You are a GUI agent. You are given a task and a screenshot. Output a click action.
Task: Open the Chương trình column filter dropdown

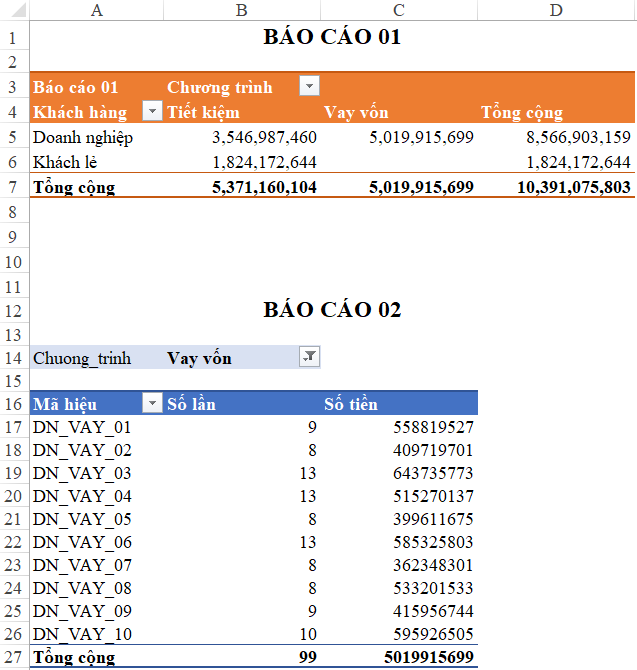click(x=309, y=85)
